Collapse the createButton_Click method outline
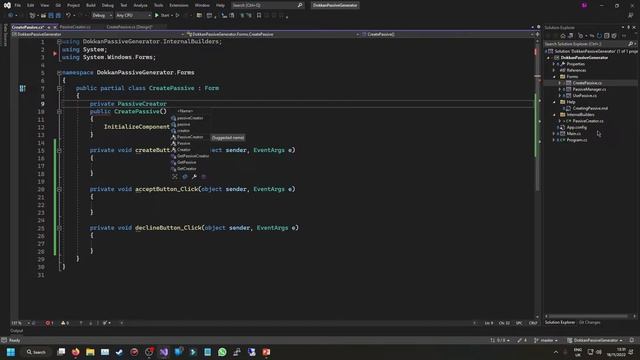Image resolution: width=640 pixels, height=360 pixels. (59, 150)
